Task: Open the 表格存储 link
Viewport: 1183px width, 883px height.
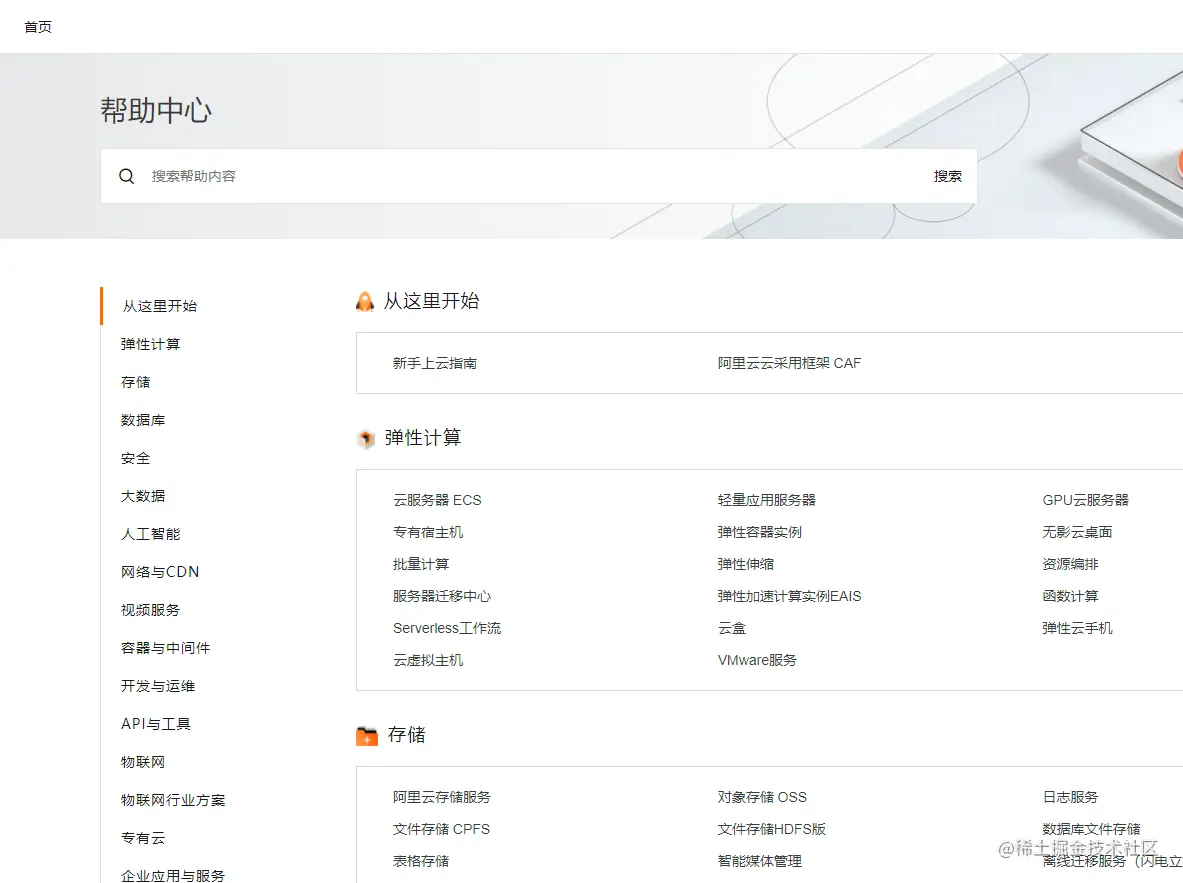Action: 421,861
